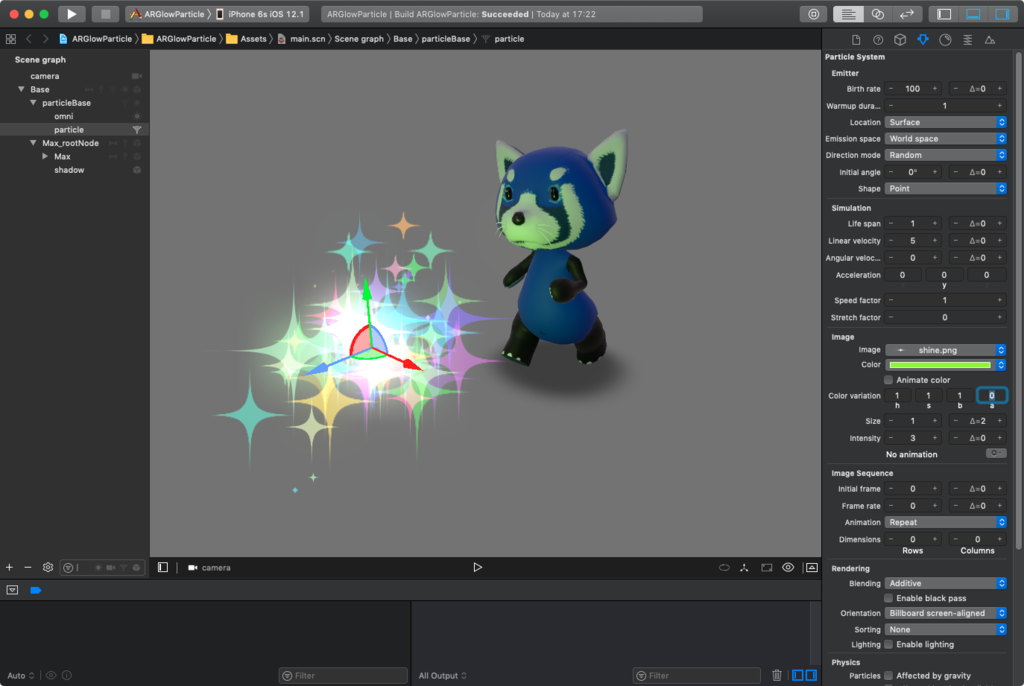The width and height of the screenshot is (1024, 686).
Task: Open the Scene inspector tab
Action: tap(990, 40)
